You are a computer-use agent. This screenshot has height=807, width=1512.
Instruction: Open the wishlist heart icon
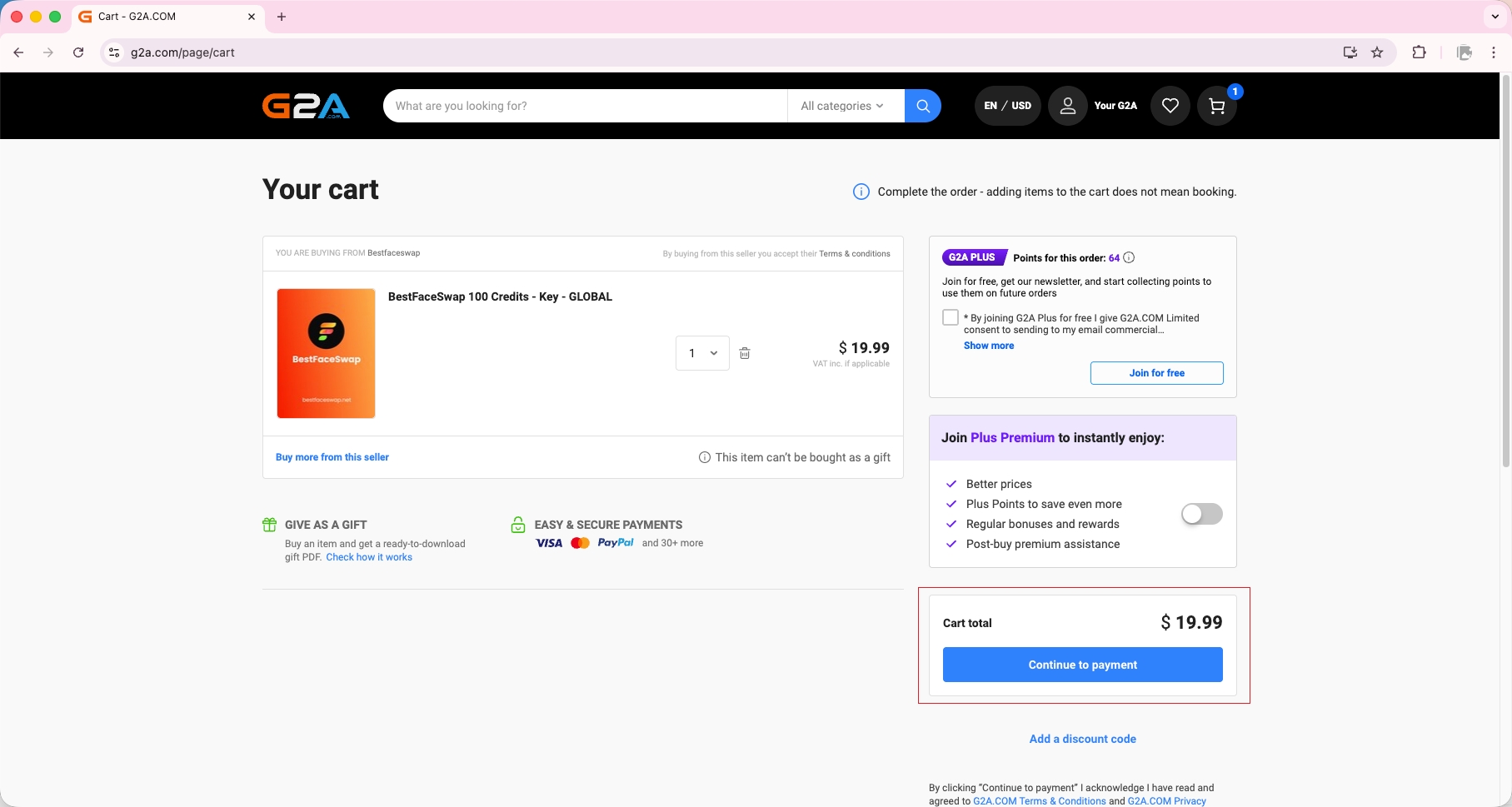tap(1170, 106)
